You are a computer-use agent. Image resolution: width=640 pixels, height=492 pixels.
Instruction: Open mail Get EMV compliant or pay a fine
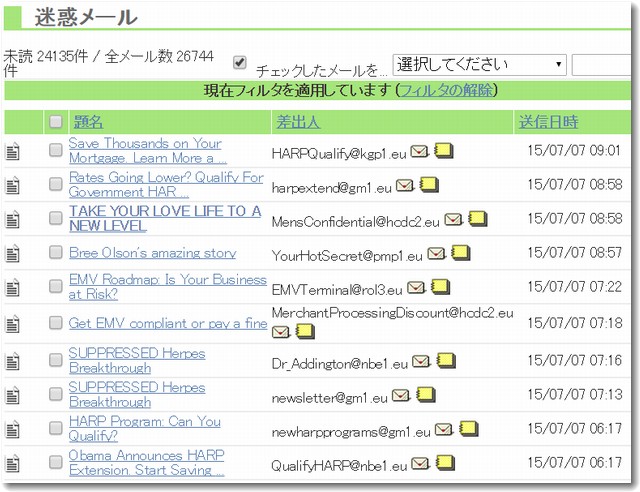click(x=168, y=323)
